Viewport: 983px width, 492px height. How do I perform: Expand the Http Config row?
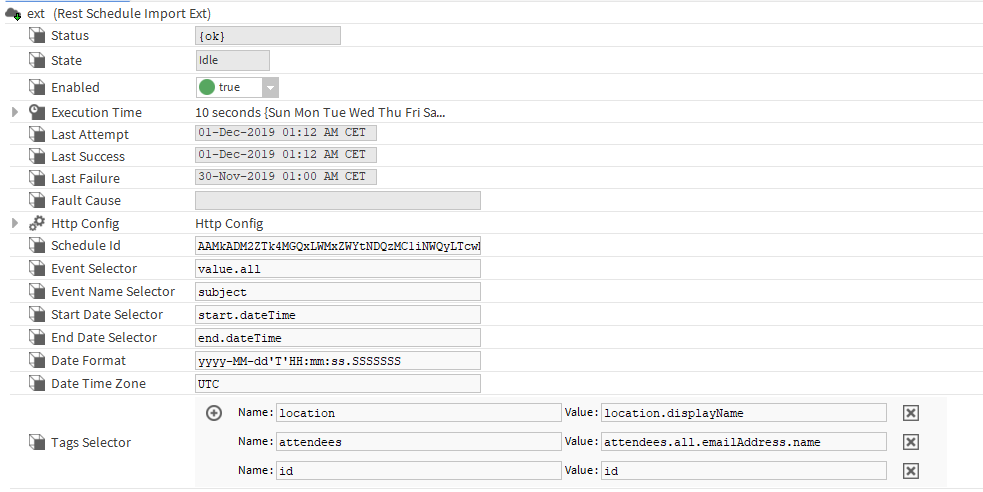tap(15, 223)
